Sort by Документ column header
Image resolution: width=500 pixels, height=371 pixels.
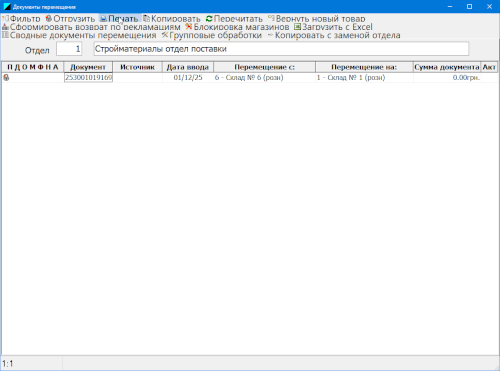88,67
